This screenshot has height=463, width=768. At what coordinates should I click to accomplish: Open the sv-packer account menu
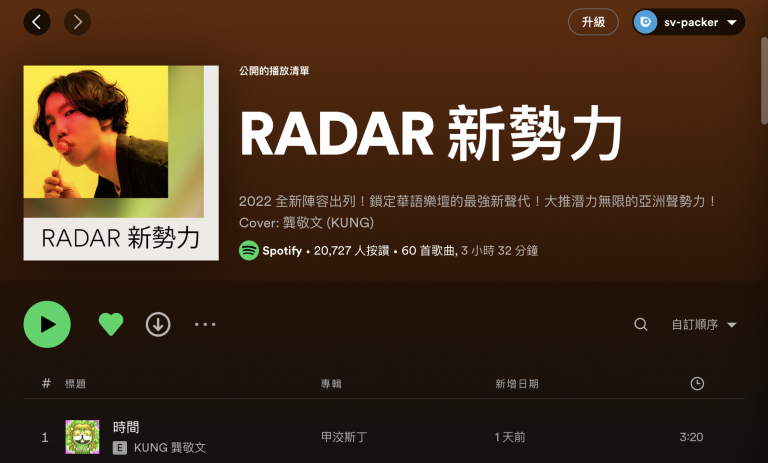click(689, 22)
